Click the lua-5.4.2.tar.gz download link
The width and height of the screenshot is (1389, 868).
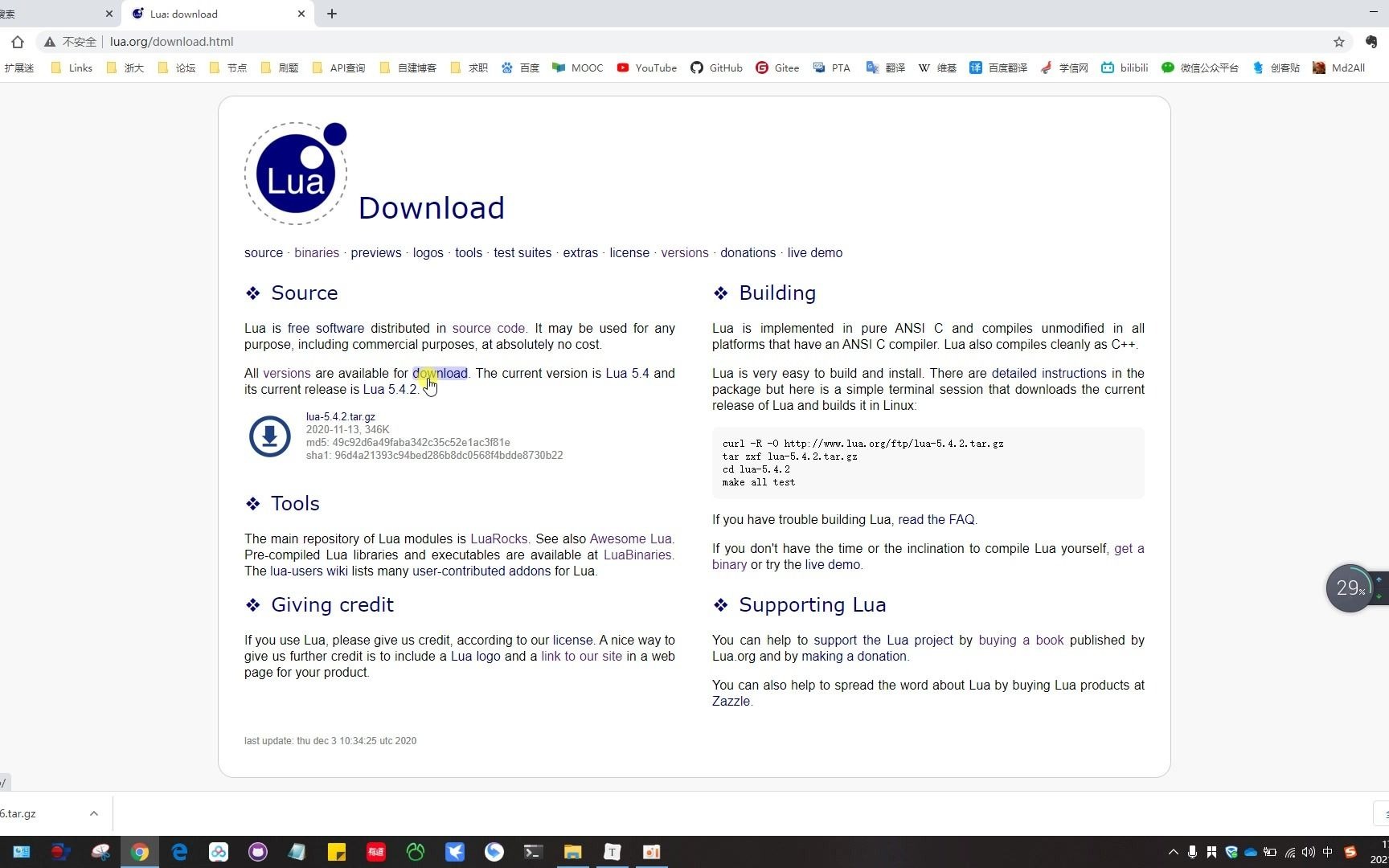(340, 416)
